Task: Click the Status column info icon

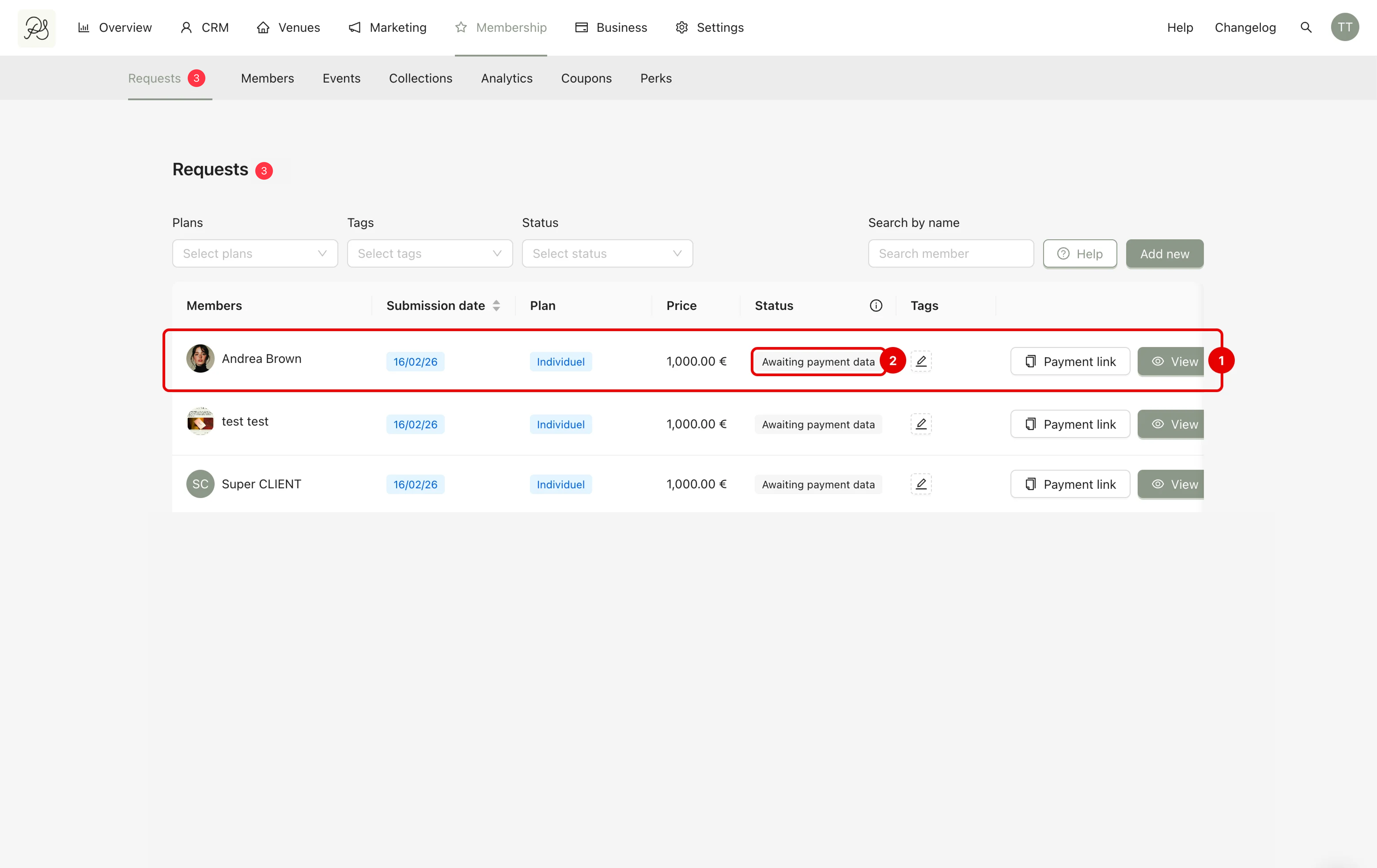Action: tap(876, 305)
